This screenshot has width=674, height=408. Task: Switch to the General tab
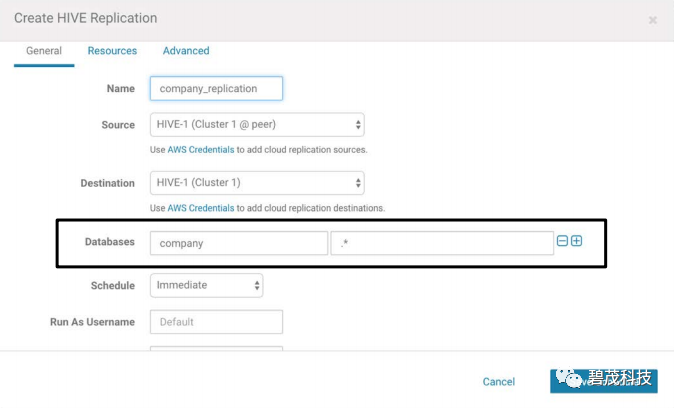pyautogui.click(x=44, y=51)
